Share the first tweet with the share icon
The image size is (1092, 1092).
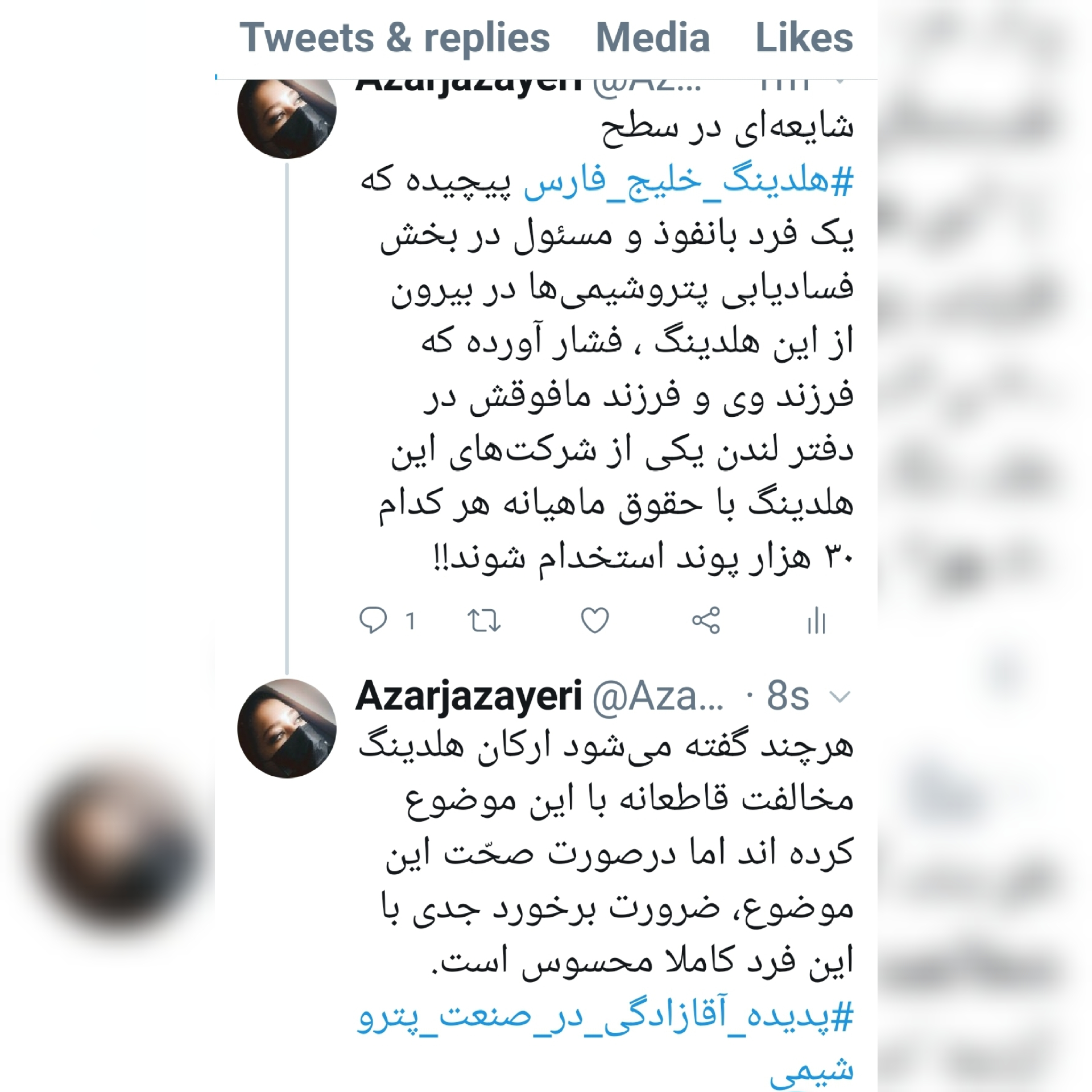[706, 620]
